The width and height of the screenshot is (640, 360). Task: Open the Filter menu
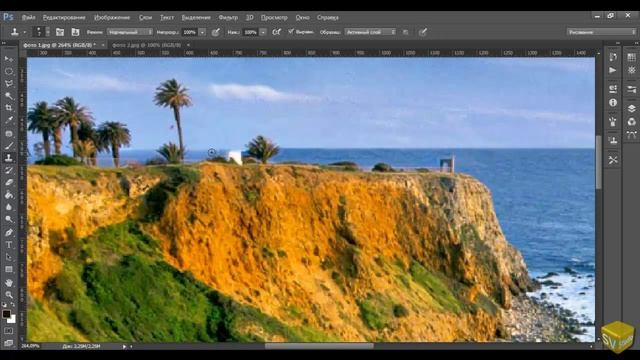click(x=228, y=18)
